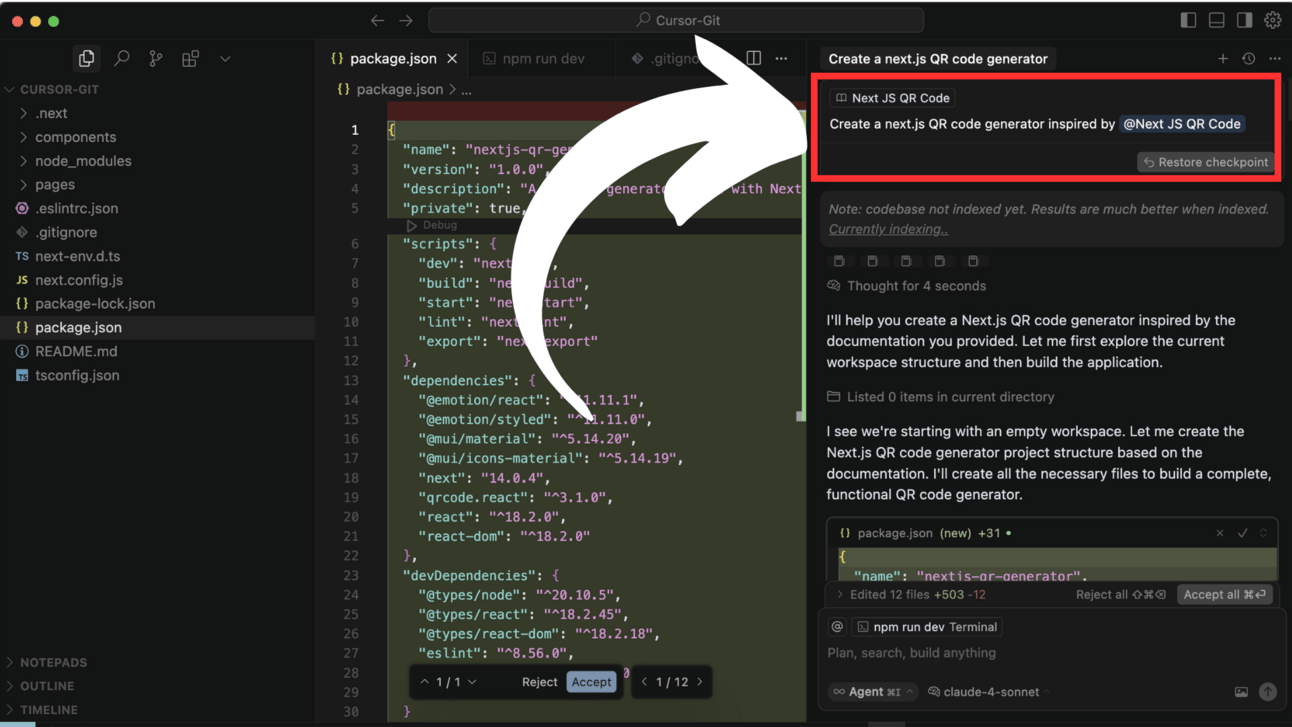Toggle the bottom panel layout button
This screenshot has width=1292, height=727.
tap(1216, 20)
